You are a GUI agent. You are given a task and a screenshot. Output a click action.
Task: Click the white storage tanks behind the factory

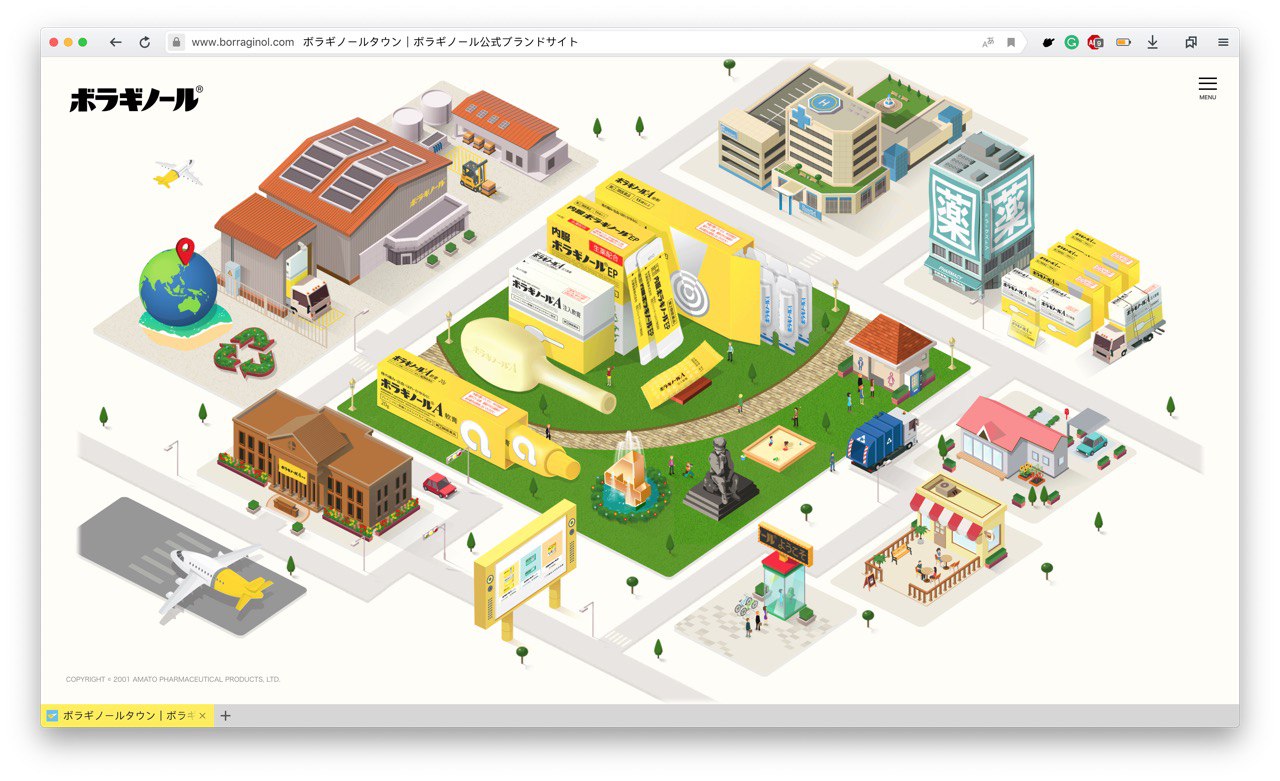click(421, 116)
